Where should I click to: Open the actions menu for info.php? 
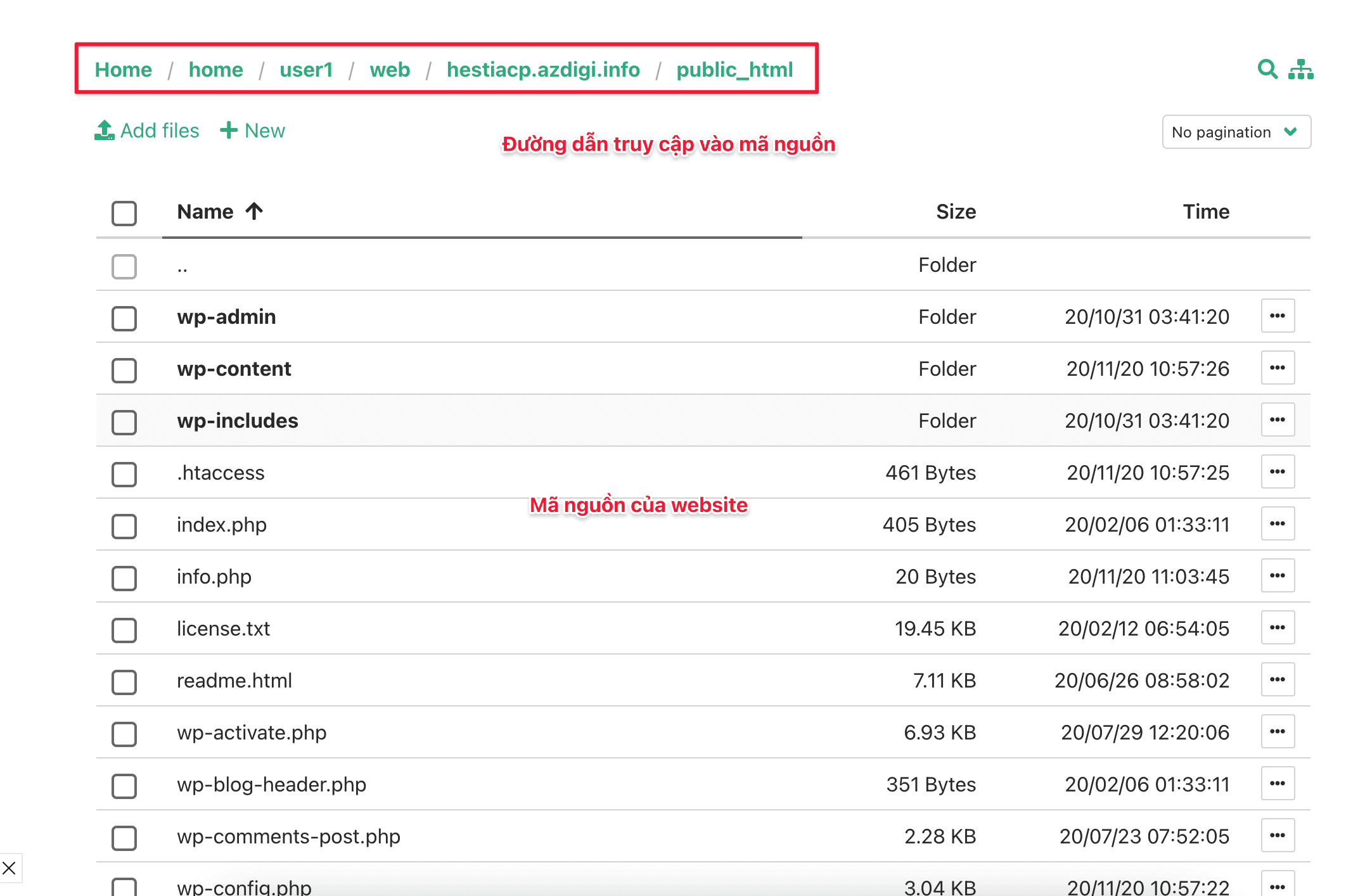[x=1278, y=575]
